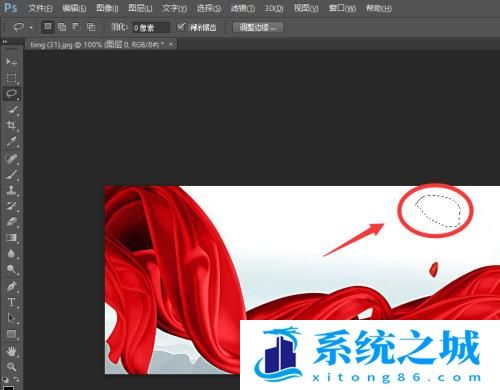Open the 图像(I) menu
The width and height of the screenshot is (500, 390).
click(107, 8)
